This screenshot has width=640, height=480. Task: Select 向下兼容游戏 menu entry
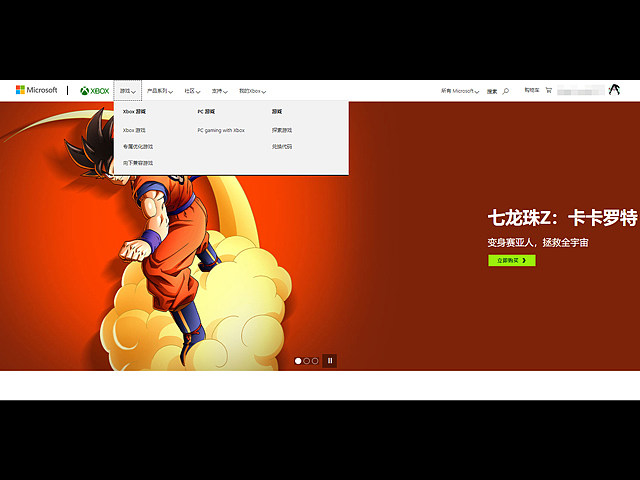pos(138,163)
